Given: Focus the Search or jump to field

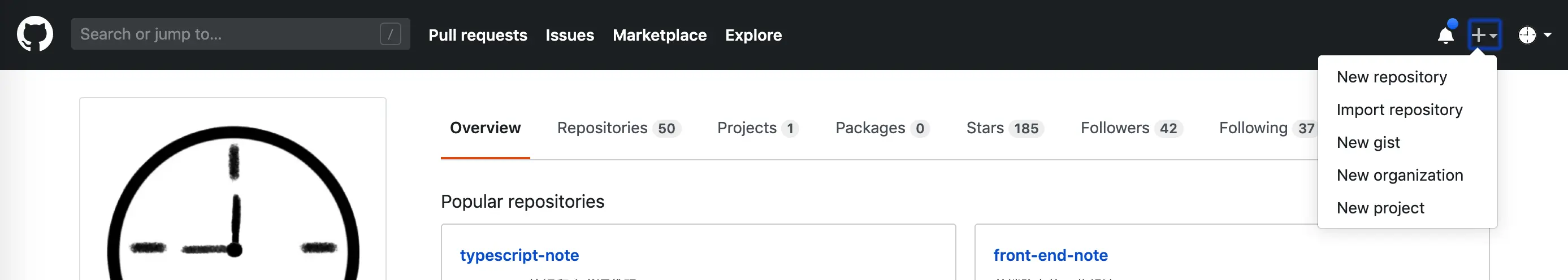Looking at the screenshot, I should coord(225,34).
